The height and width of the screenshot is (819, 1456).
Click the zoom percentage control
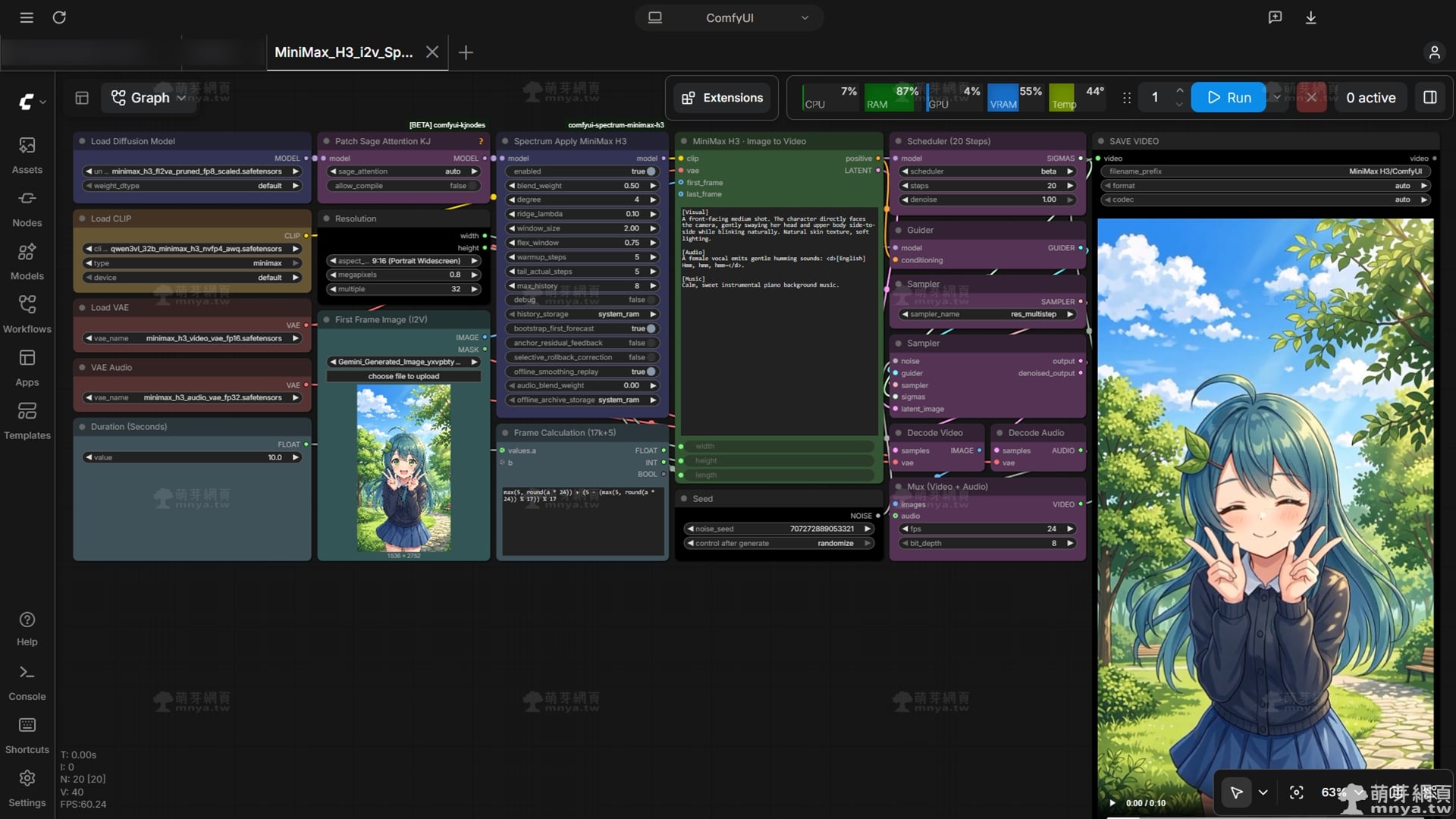[1343, 792]
